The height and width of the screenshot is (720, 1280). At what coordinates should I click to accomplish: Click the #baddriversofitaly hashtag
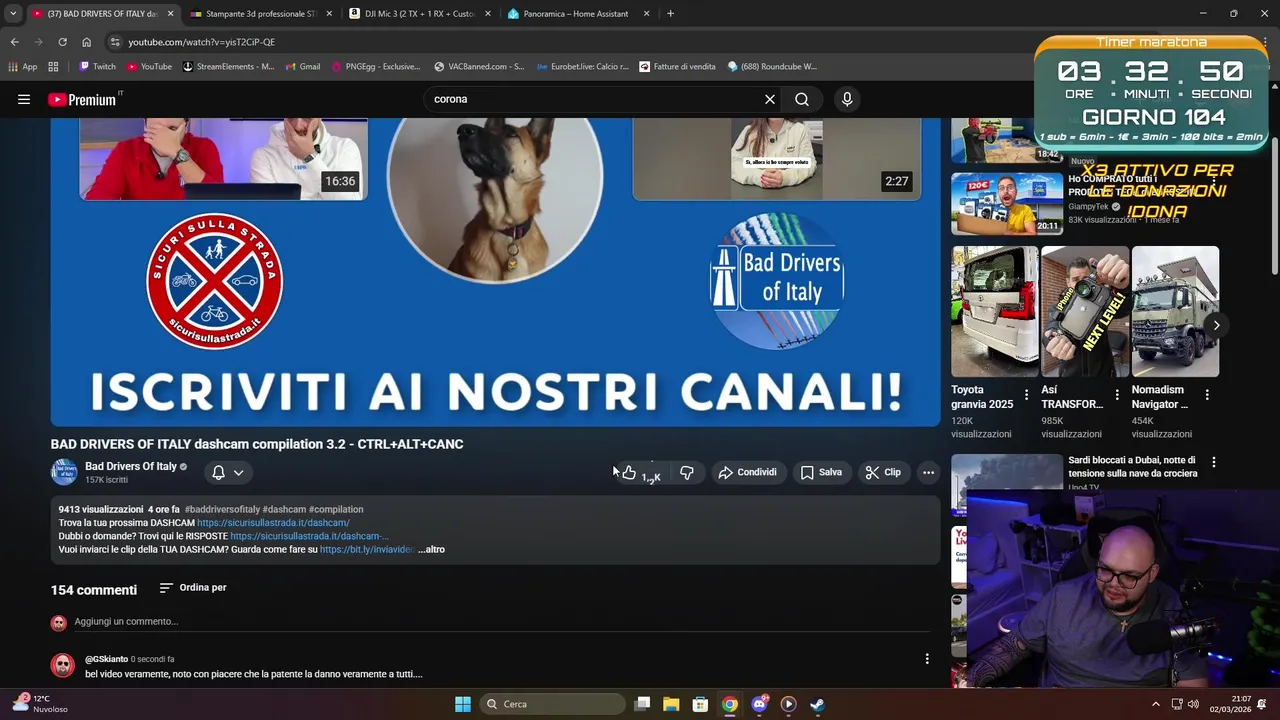222,510
